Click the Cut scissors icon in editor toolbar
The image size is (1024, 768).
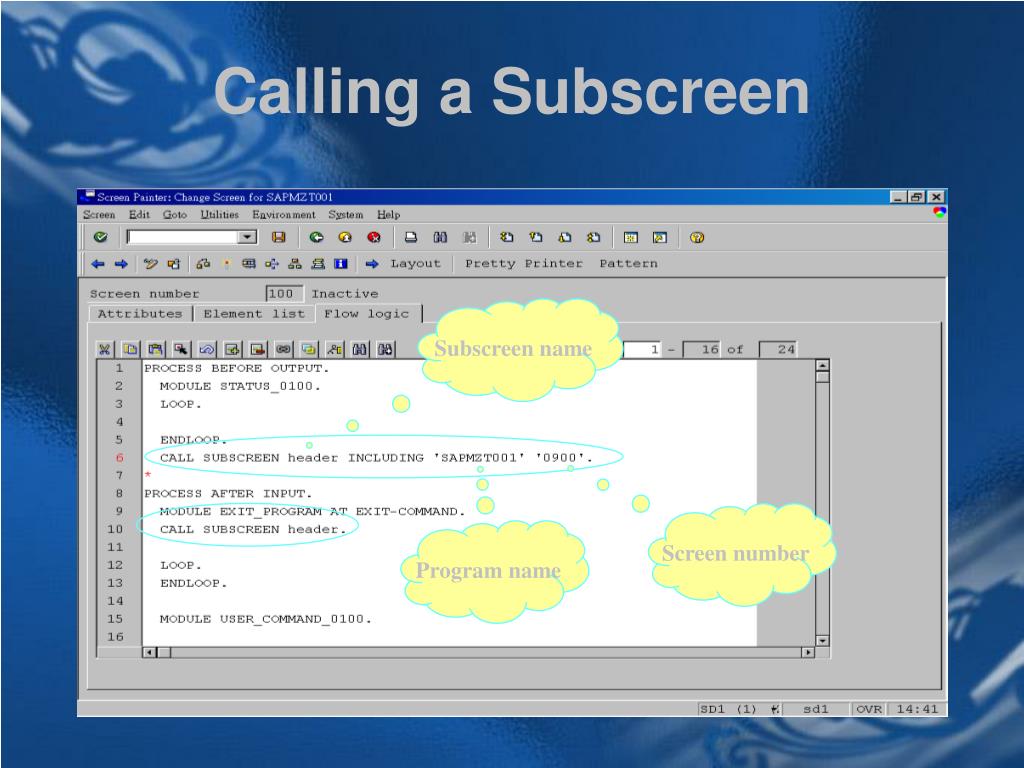104,349
